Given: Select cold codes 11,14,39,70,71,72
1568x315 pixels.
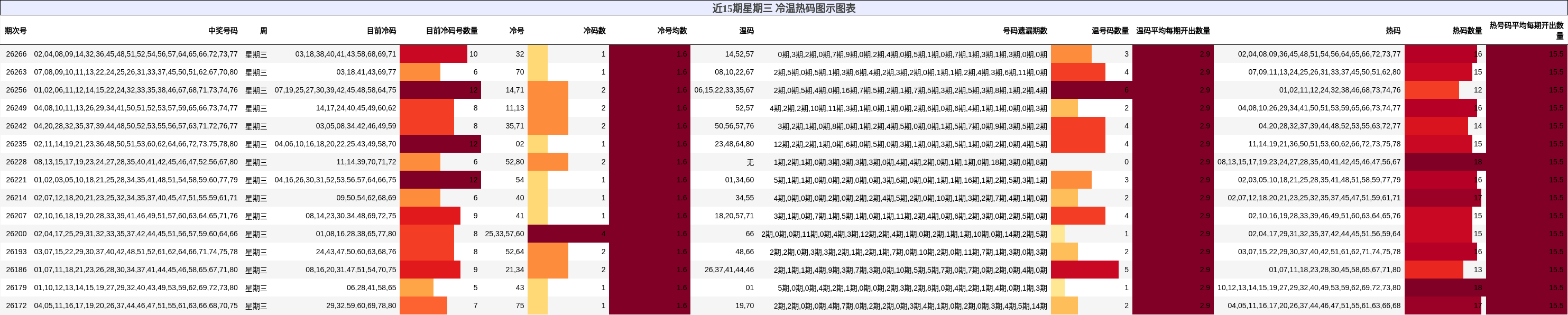Looking at the screenshot, I should [366, 162].
